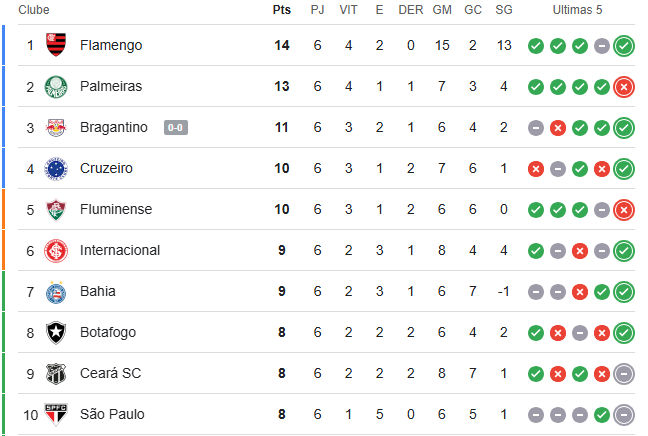
Task: Click the Ultimas 5 column header
Action: tap(577, 10)
